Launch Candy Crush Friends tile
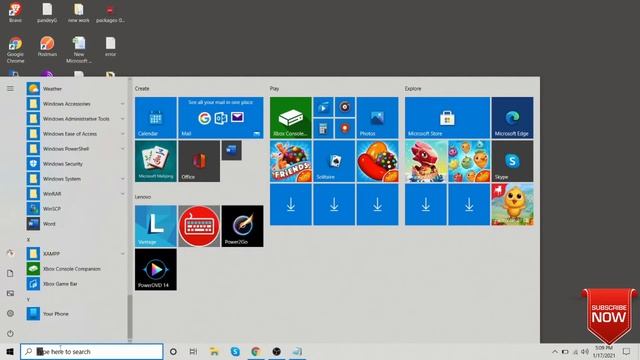Viewport: 640px width, 360px height. [x=291, y=161]
